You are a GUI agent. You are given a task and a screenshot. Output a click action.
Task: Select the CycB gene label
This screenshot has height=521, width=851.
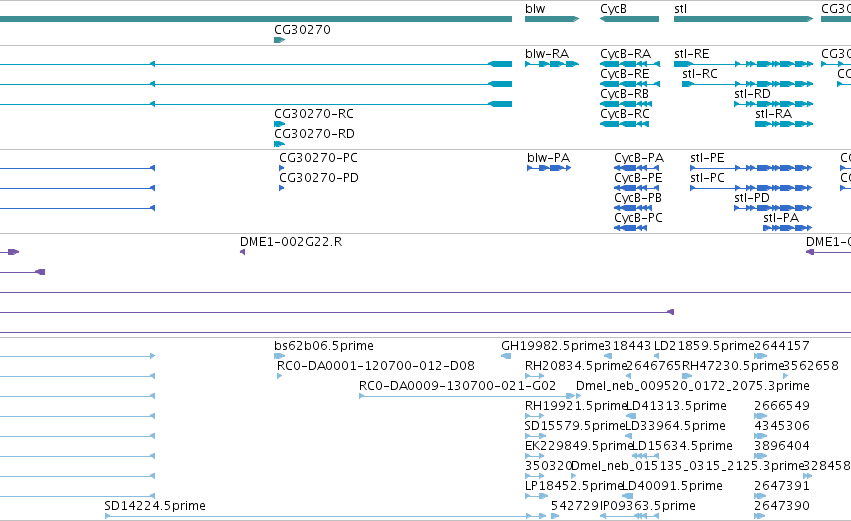coord(613,9)
